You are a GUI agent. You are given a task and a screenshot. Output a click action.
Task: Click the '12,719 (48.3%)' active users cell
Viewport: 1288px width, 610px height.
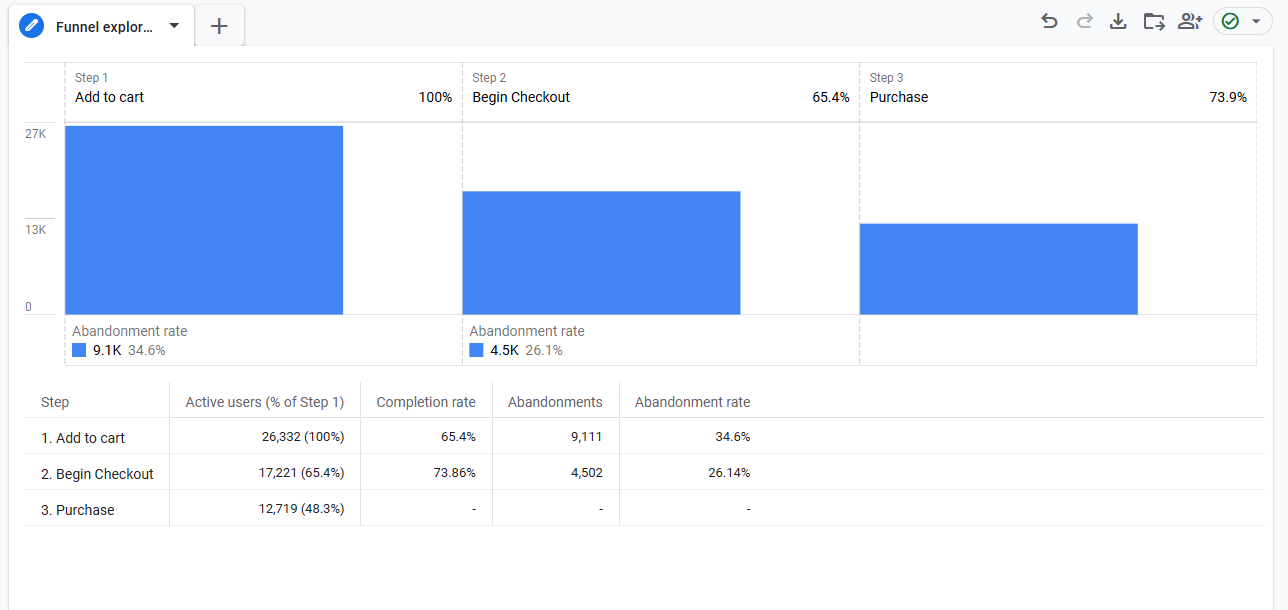(x=301, y=509)
